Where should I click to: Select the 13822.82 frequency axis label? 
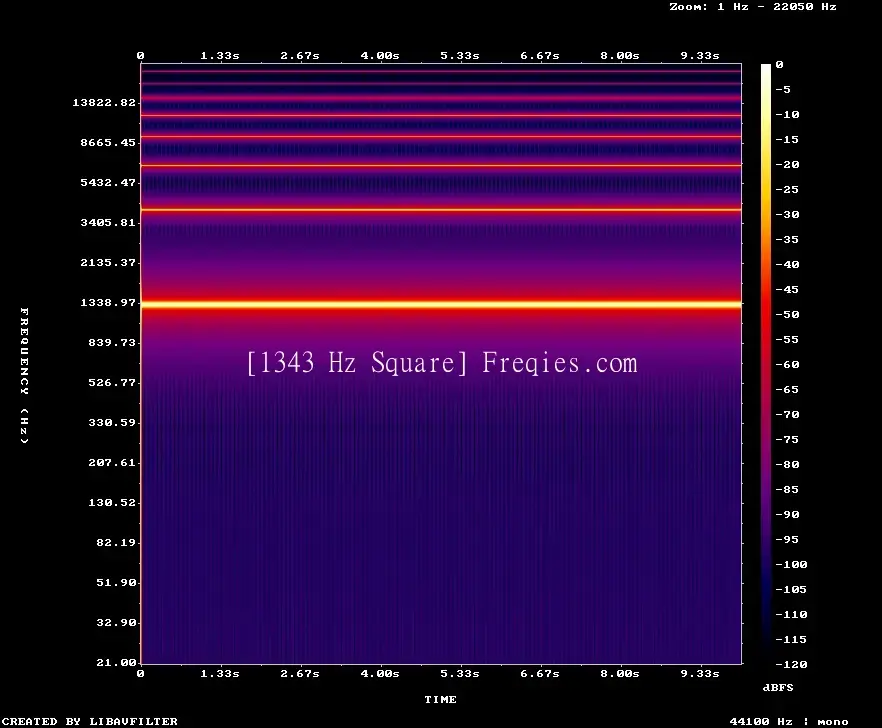tap(104, 102)
